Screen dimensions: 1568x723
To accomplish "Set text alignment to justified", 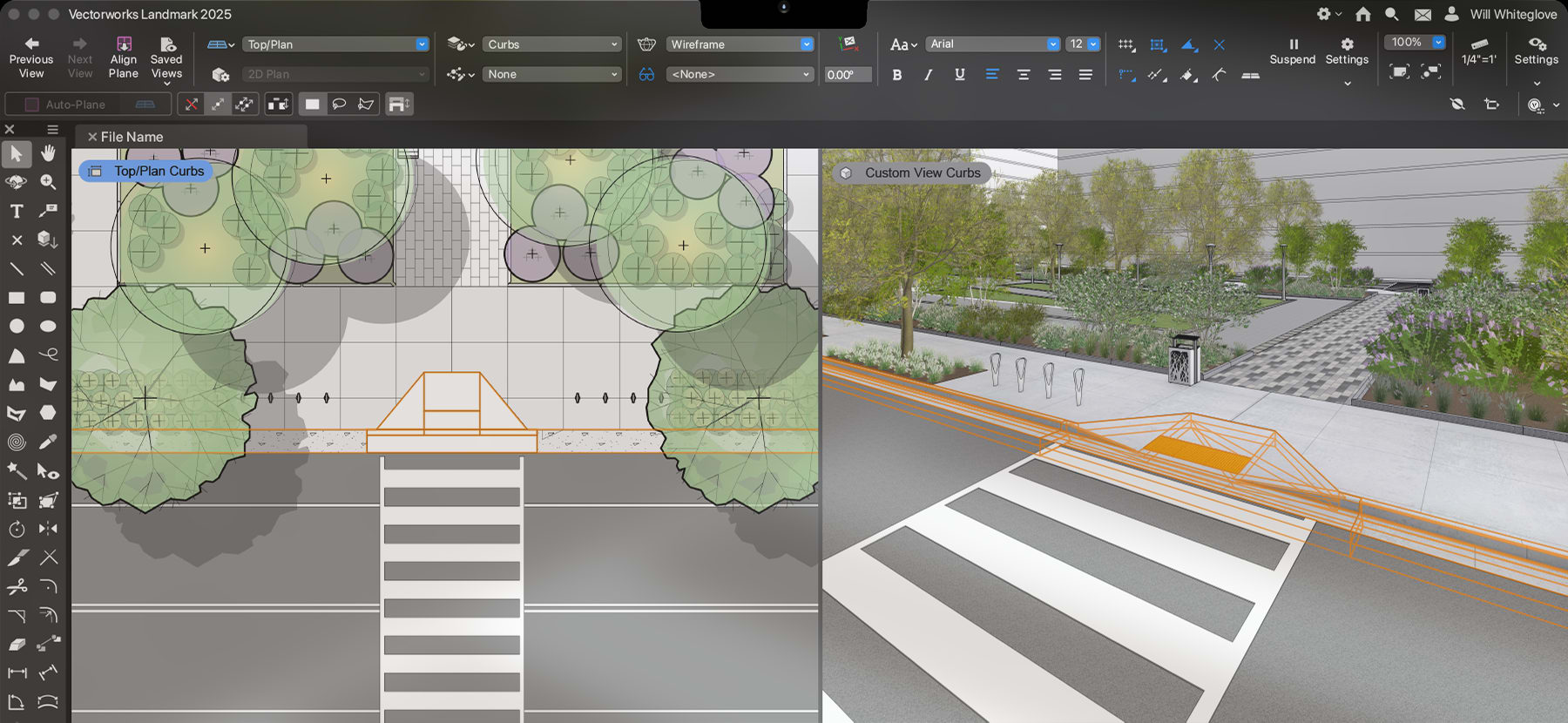I will pyautogui.click(x=1085, y=75).
